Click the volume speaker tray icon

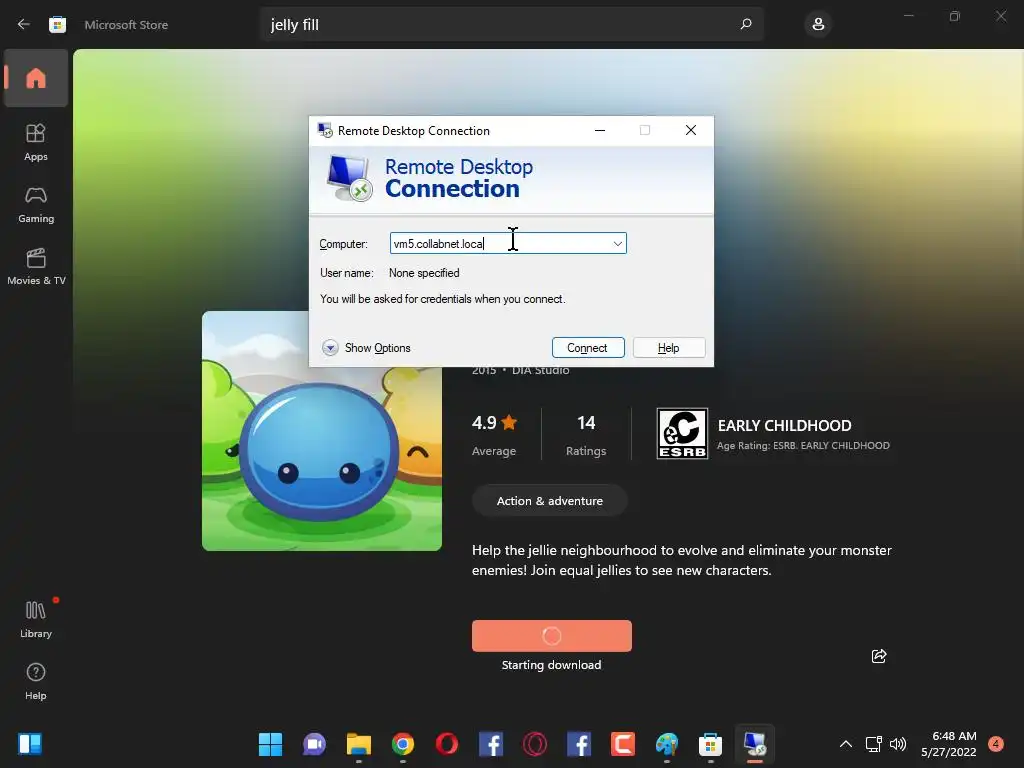coord(899,744)
